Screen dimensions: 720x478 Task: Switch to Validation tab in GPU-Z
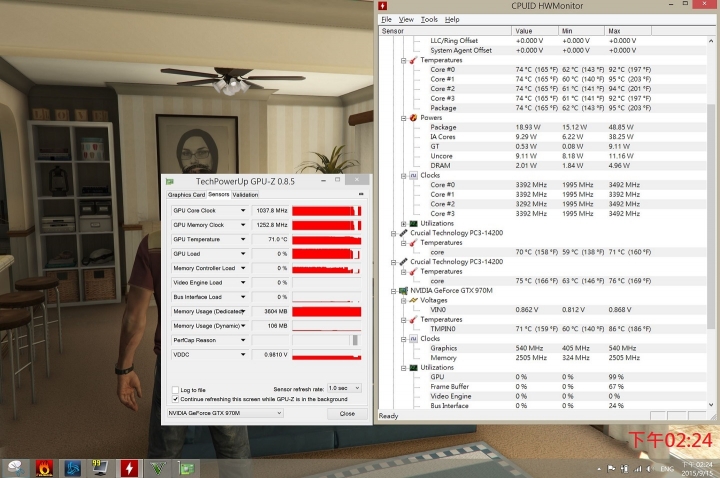[245, 195]
